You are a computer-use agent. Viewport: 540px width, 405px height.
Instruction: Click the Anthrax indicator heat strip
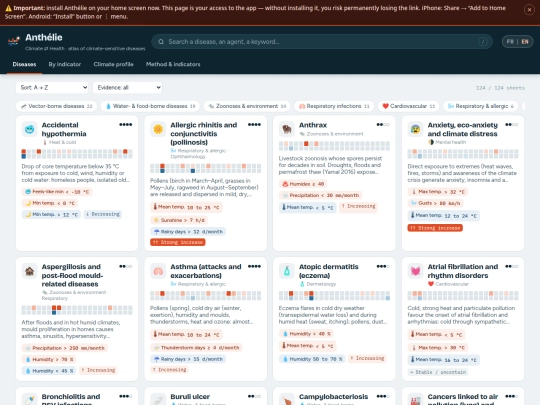334,146
